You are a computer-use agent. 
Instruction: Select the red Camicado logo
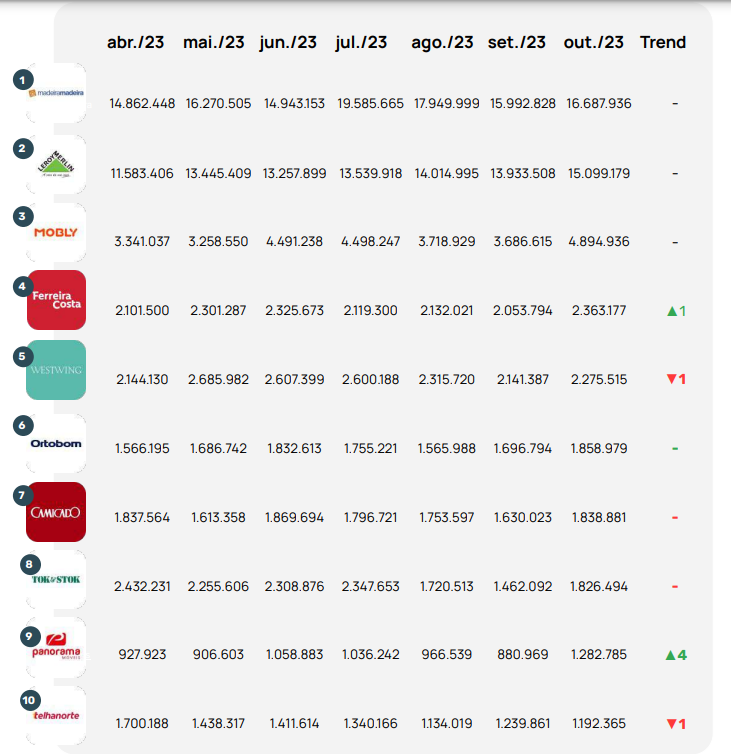click(x=56, y=512)
